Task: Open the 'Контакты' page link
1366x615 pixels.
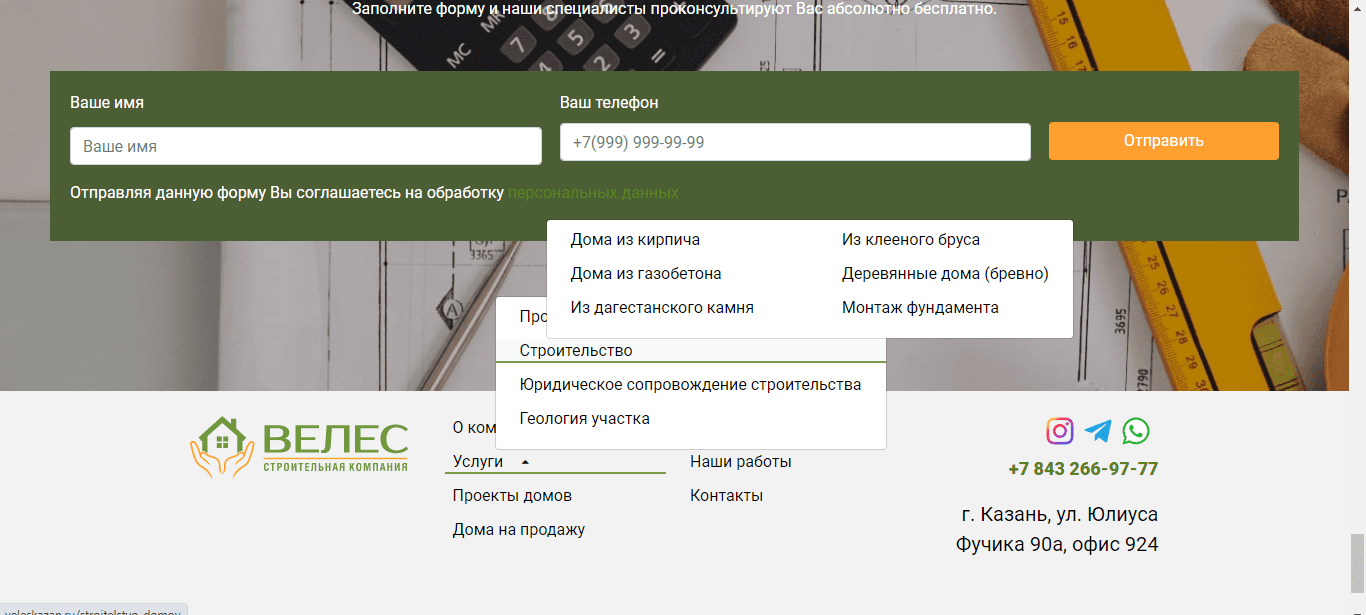Action: 726,494
